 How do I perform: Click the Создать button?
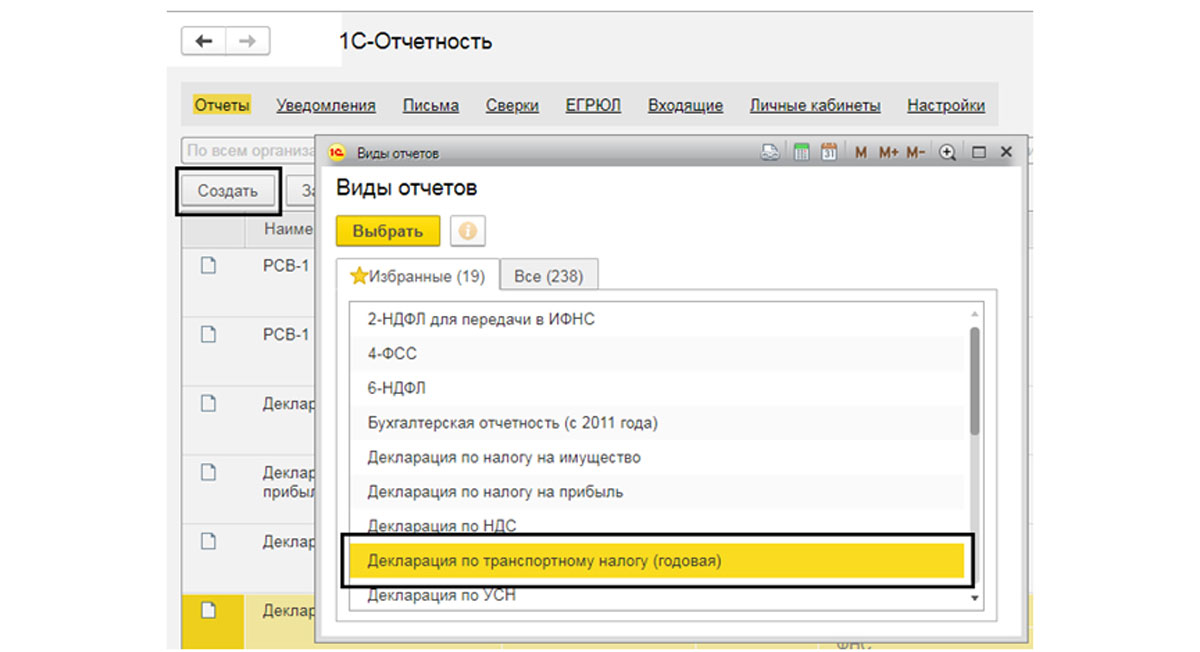(x=228, y=191)
